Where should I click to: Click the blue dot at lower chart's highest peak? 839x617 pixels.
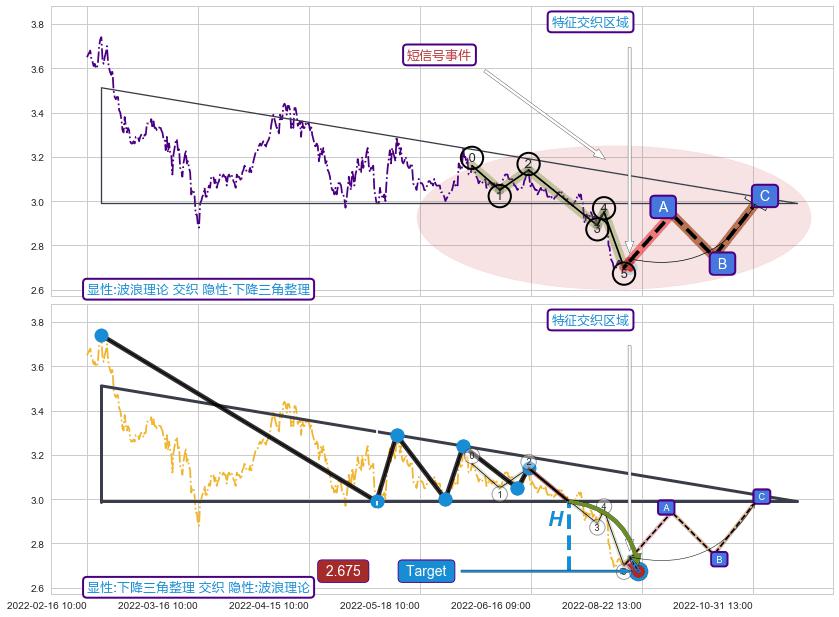pos(101,335)
